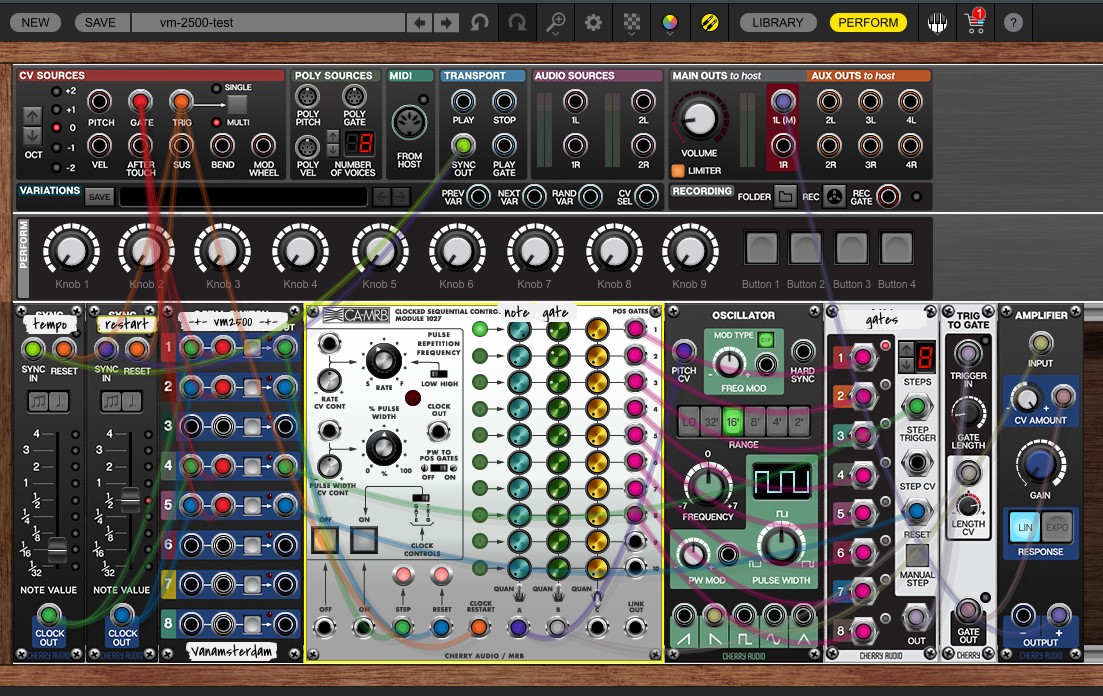
Task: Toggle the LOW/HIGH pulse repetition switch
Action: coord(438,373)
